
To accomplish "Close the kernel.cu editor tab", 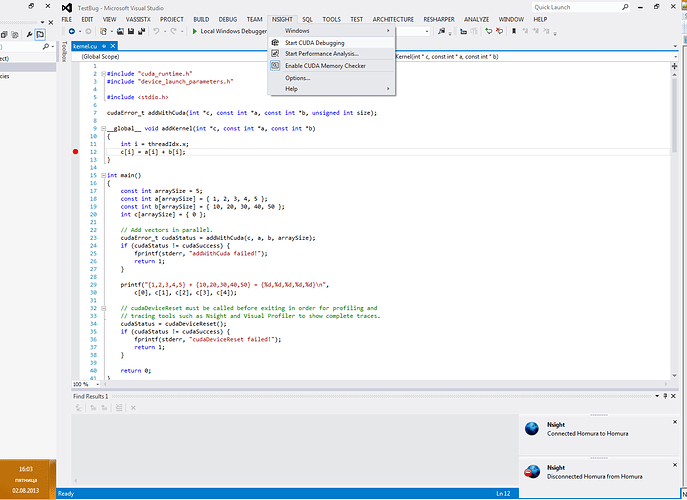I will coord(113,45).
